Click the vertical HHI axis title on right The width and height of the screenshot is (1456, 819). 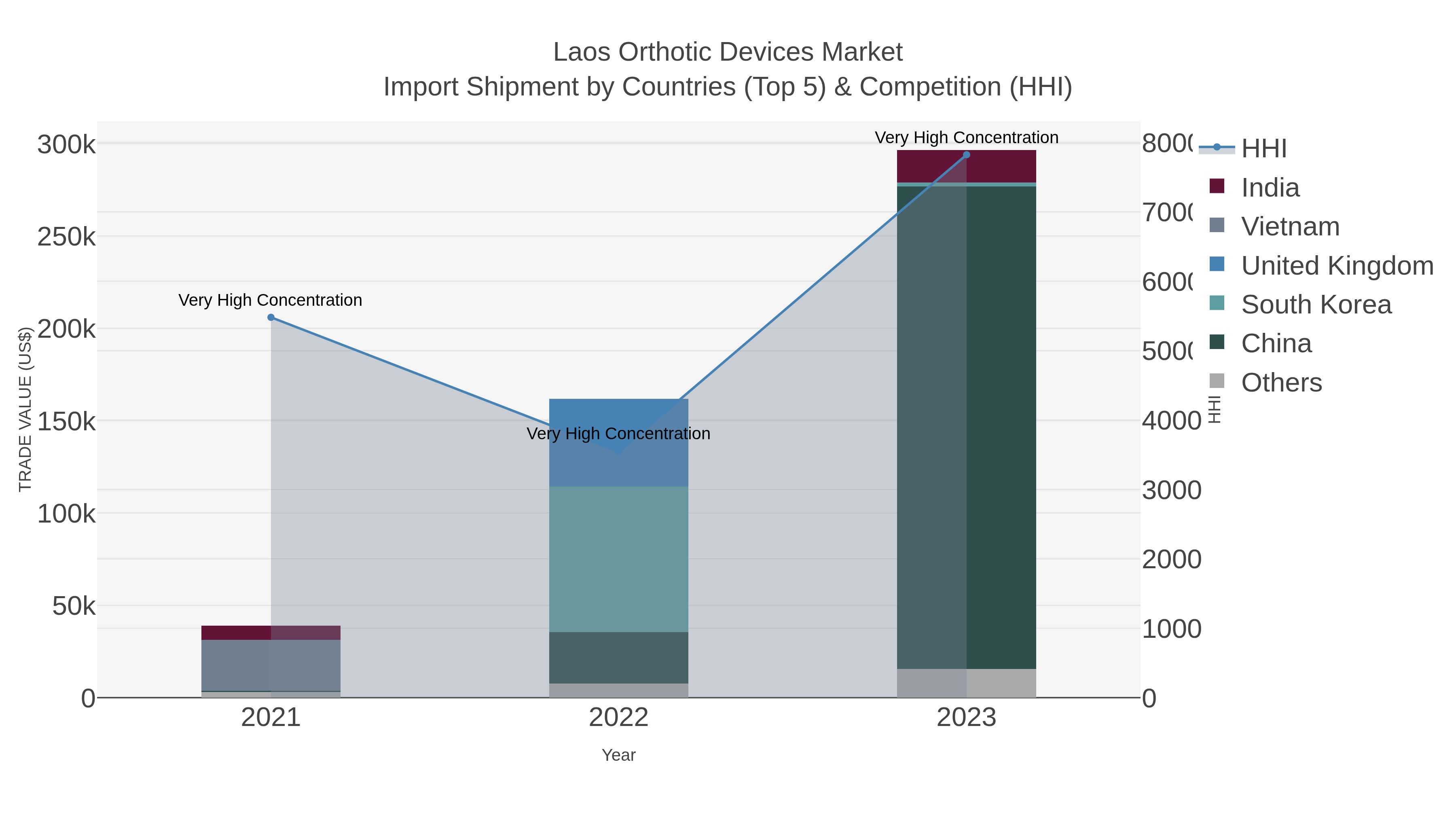pyautogui.click(x=1215, y=409)
